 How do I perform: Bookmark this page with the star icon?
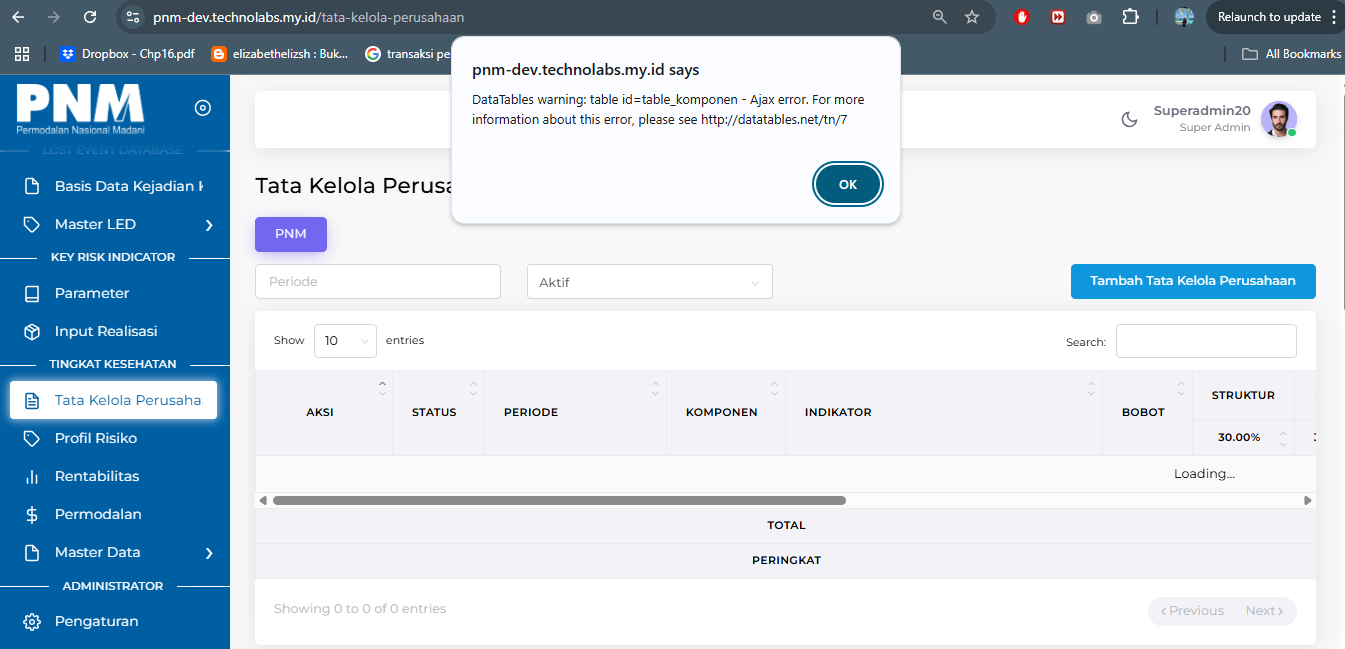tap(972, 17)
